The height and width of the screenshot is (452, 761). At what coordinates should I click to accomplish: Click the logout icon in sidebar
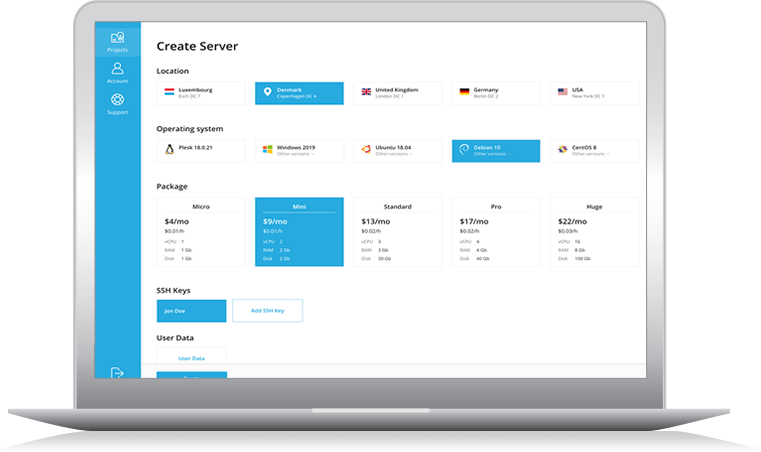(118, 372)
